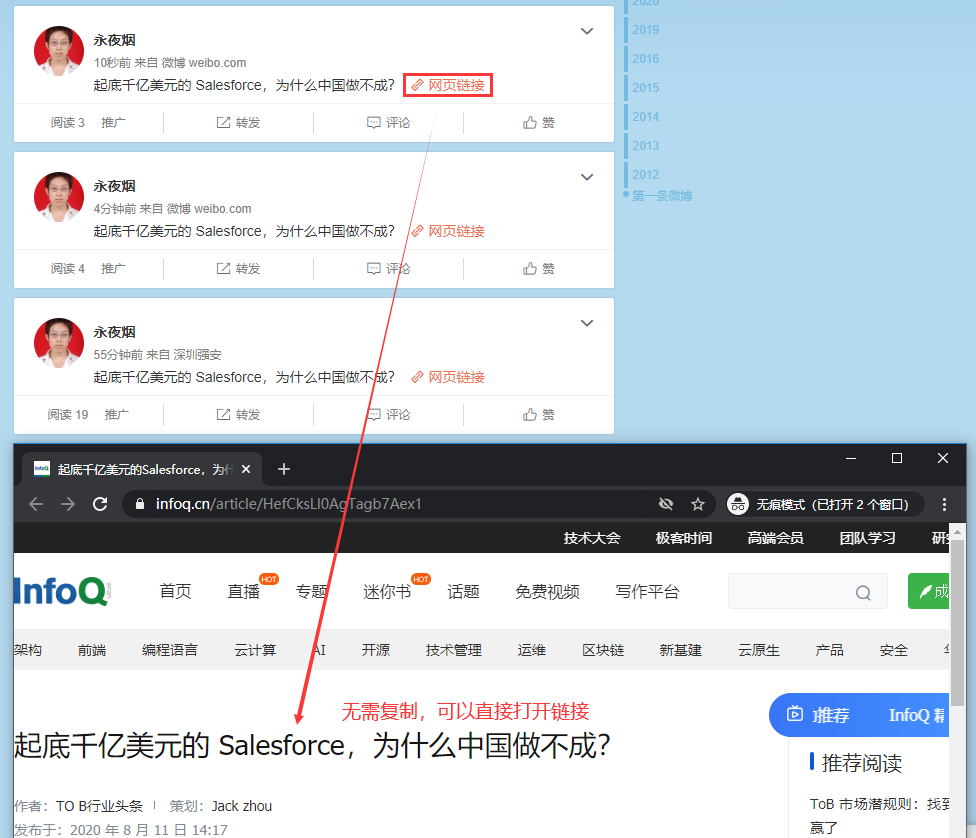Click avatar of 永夜烟 on the 4分钟前 post

(59, 197)
